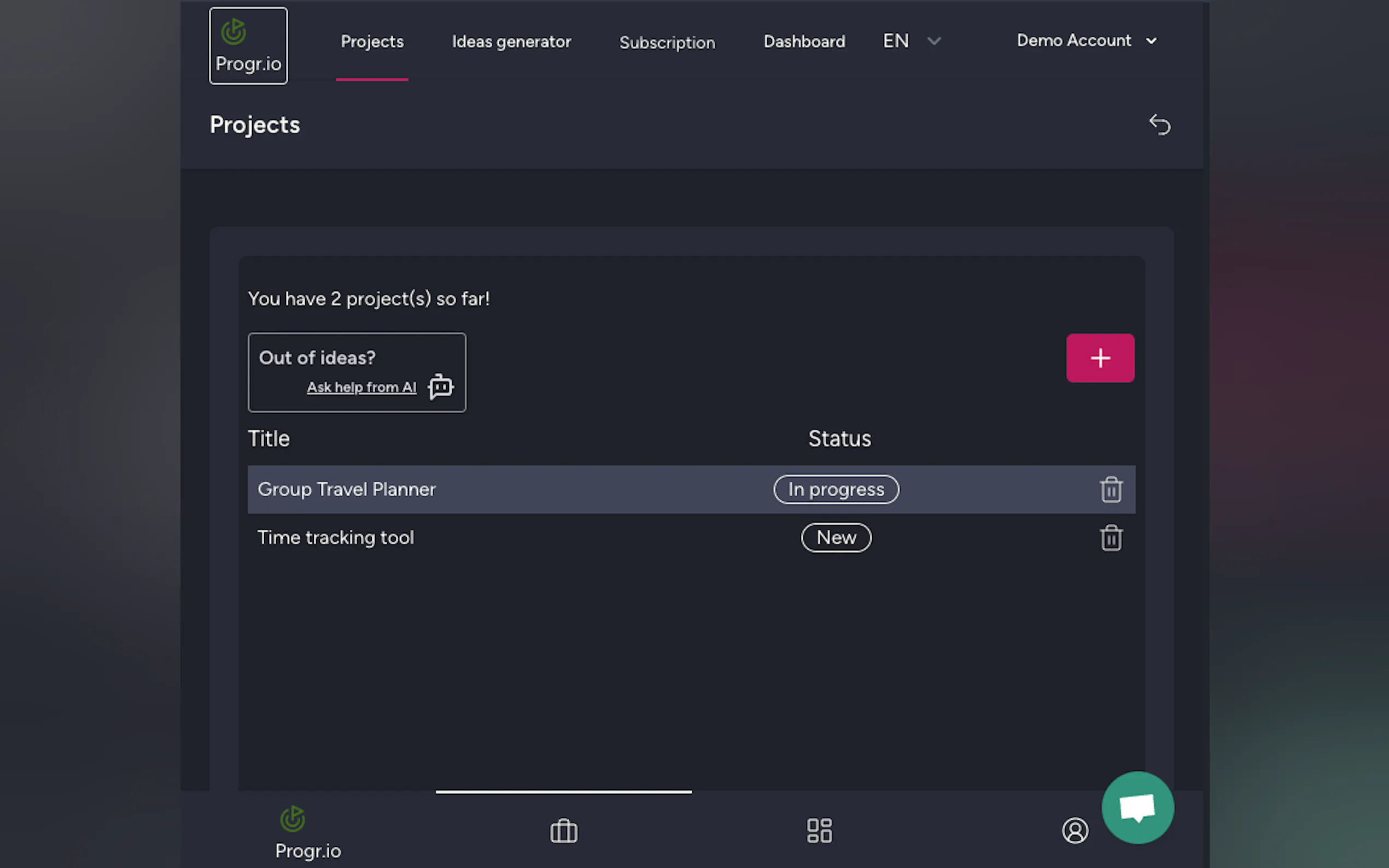Click the In progress status badge

pyautogui.click(x=836, y=490)
